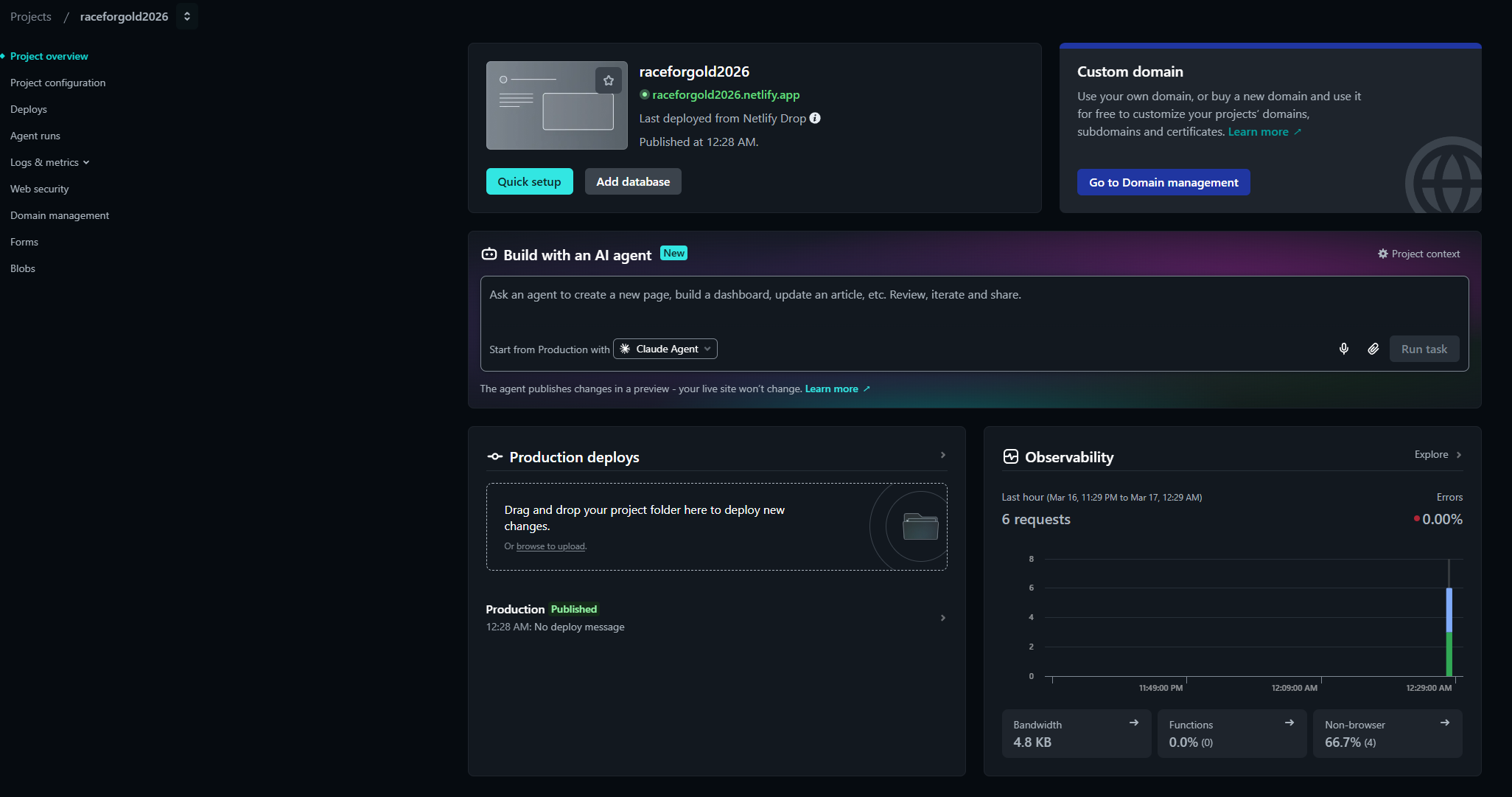Open Project configuration from the sidebar

click(x=57, y=83)
